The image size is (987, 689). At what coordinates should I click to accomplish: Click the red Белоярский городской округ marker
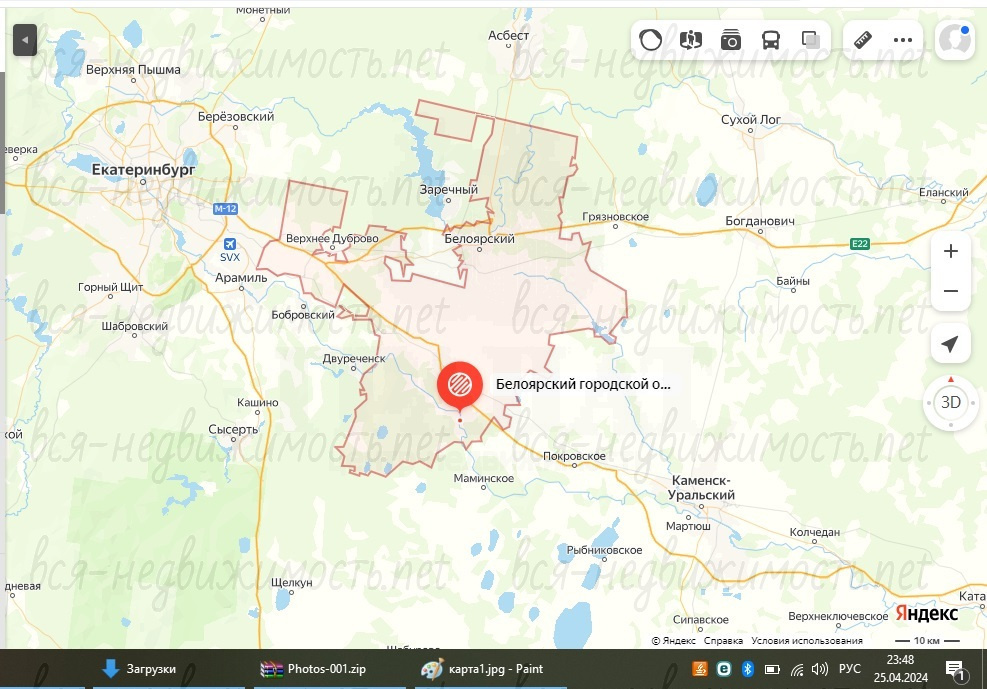click(x=460, y=385)
